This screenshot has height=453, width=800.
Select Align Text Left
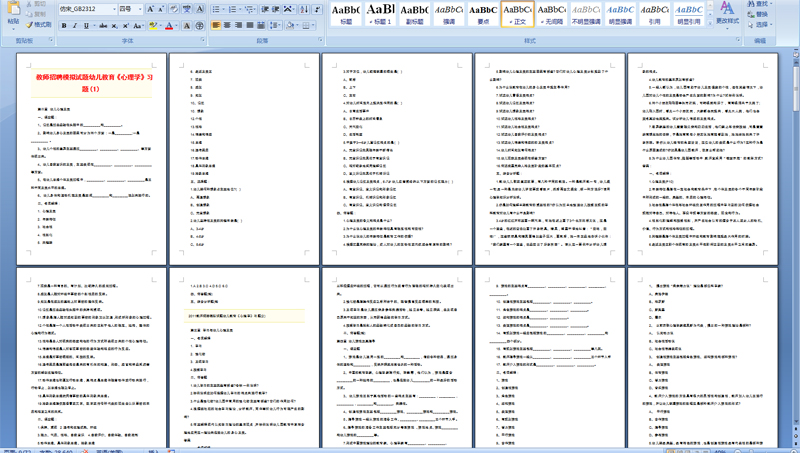pos(216,25)
